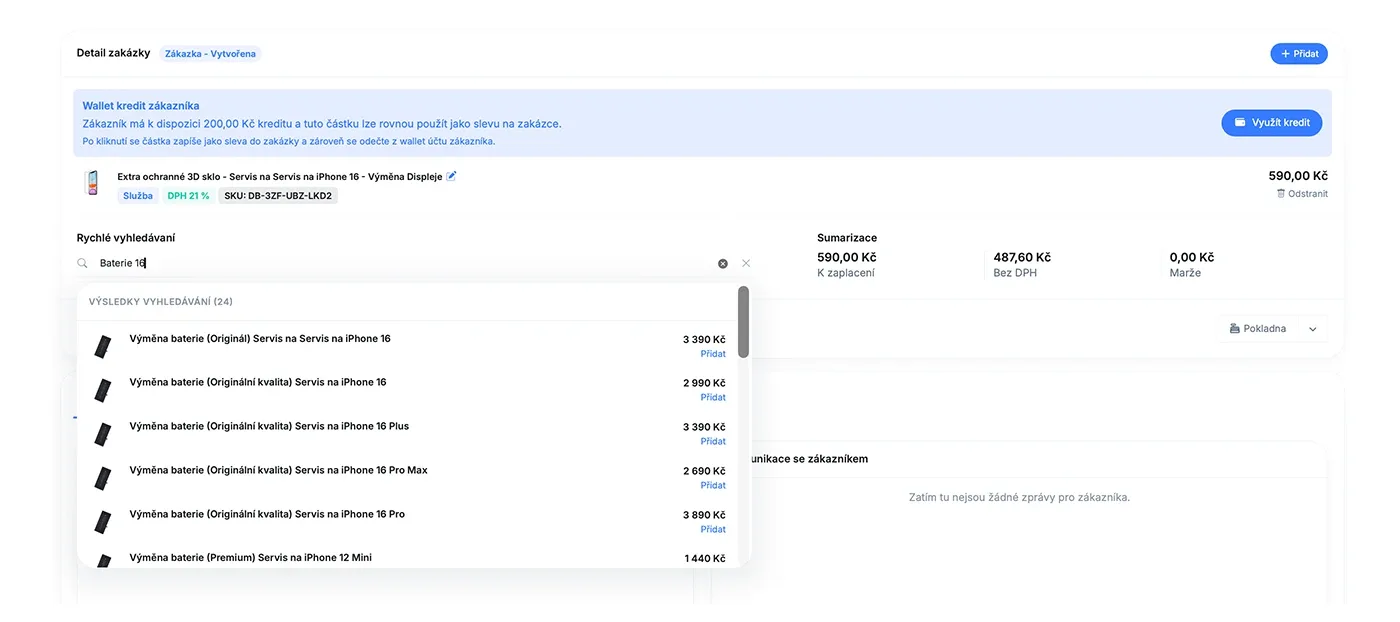Click battery icon of Originál iPhone 16 result
Image resolution: width=1400 pixels, height=622 pixels.
coord(102,346)
